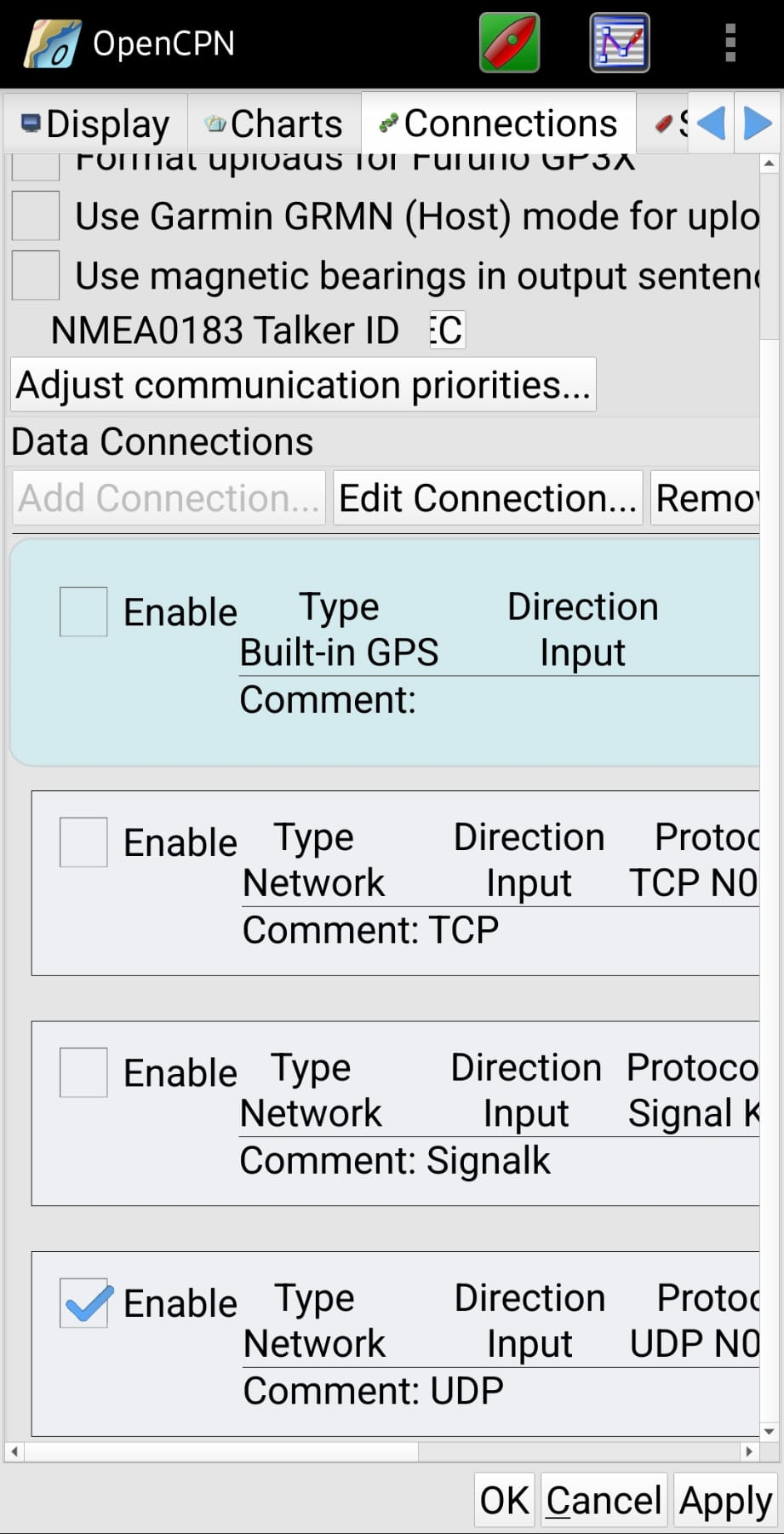This screenshot has width=784, height=1534.
Task: Enable the Built-in GPS connection
Action: pyautogui.click(x=82, y=612)
